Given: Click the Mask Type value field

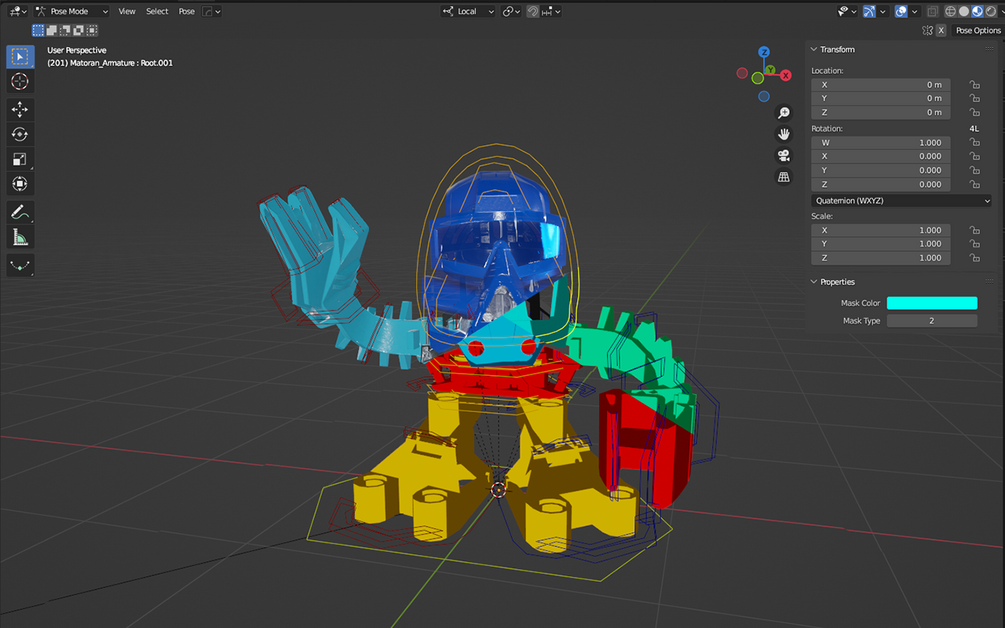Looking at the screenshot, I should tap(932, 320).
